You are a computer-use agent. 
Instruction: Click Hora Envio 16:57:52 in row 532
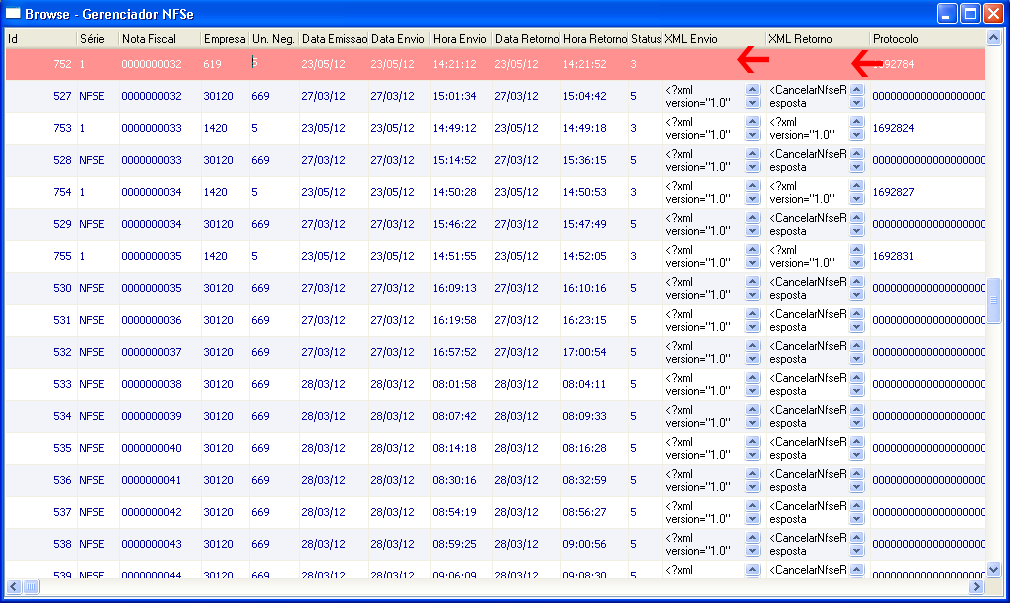454,352
